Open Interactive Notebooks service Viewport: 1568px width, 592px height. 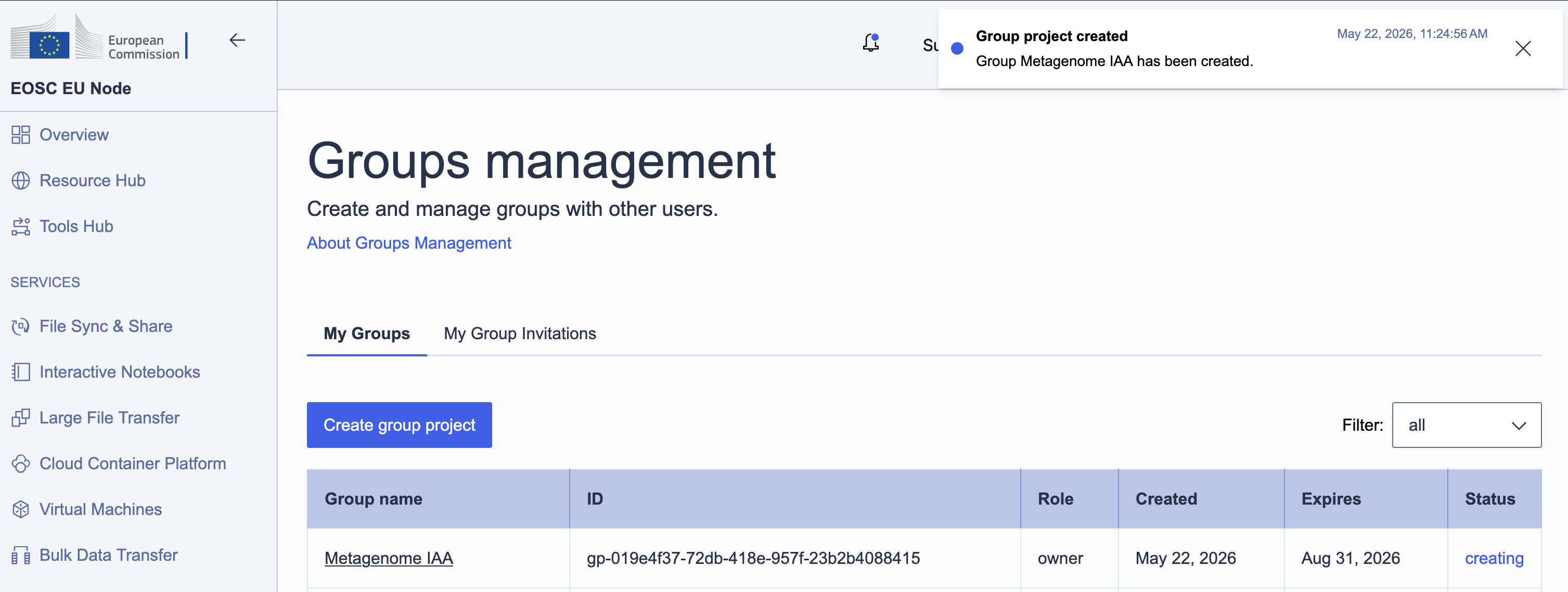point(120,372)
